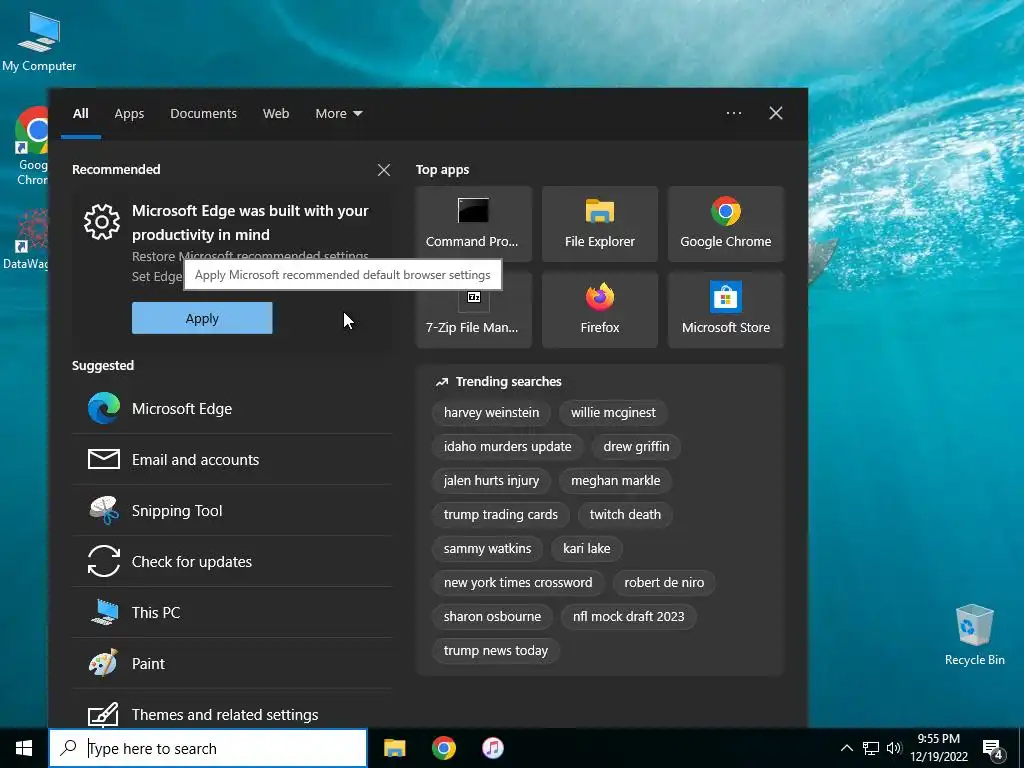This screenshot has height=768, width=1024.
Task: Switch to the All tab
Action: pos(80,114)
